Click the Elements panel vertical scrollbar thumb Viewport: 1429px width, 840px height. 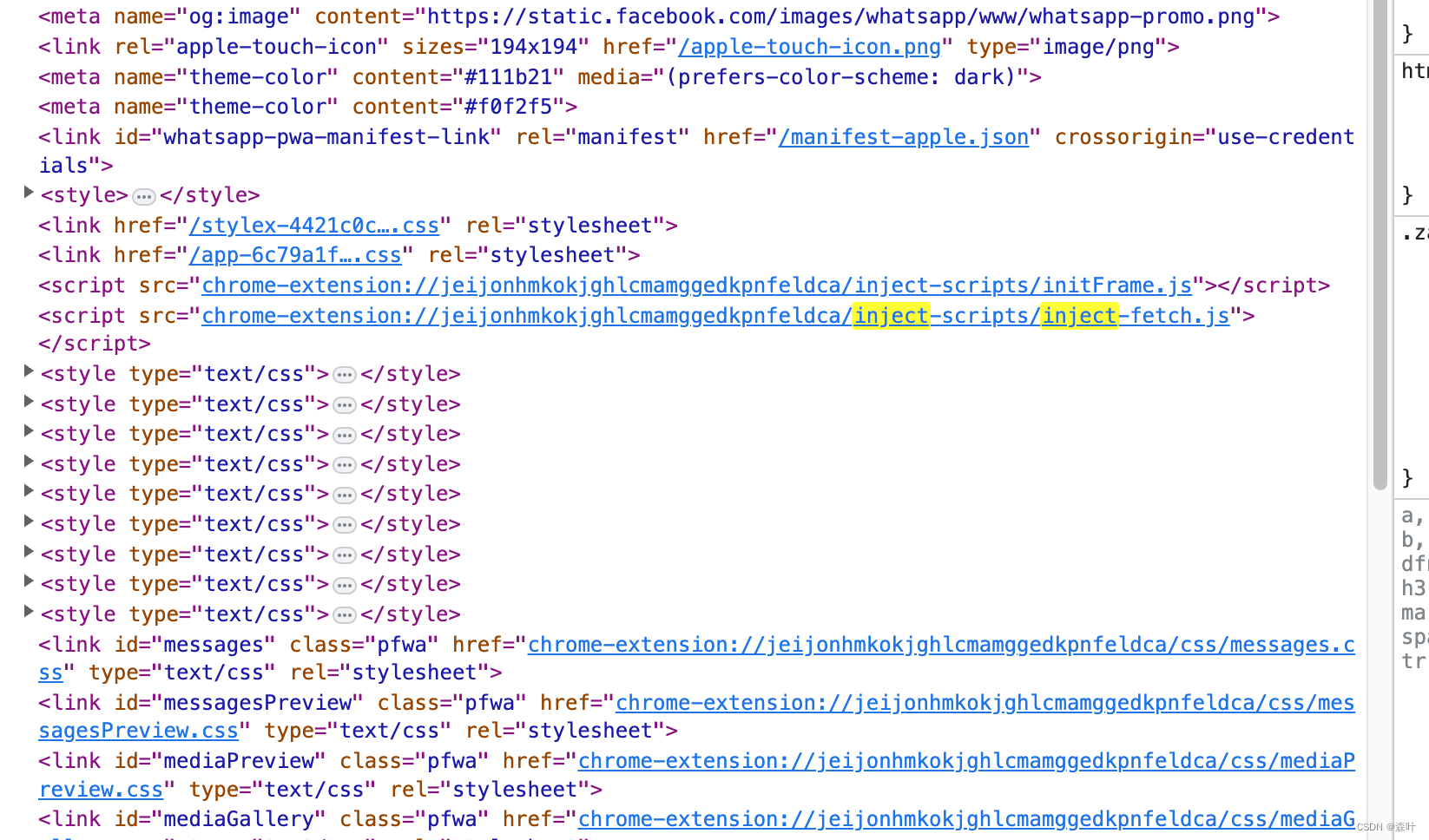pos(1380,245)
